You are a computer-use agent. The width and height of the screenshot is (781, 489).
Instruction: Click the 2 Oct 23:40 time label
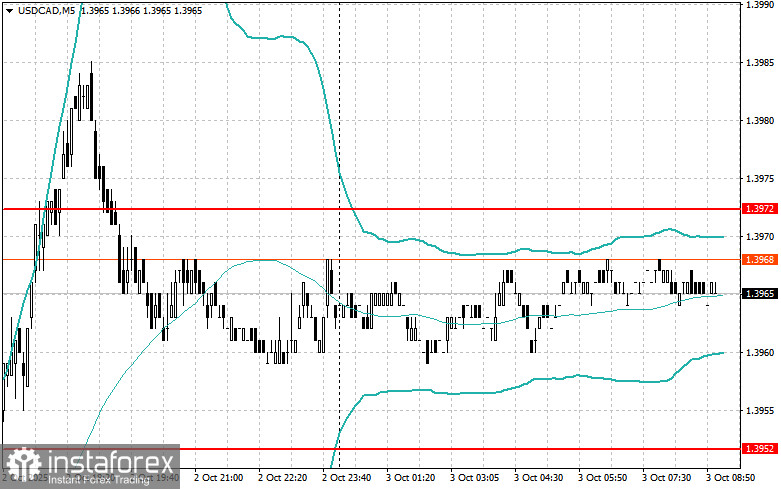(346, 478)
